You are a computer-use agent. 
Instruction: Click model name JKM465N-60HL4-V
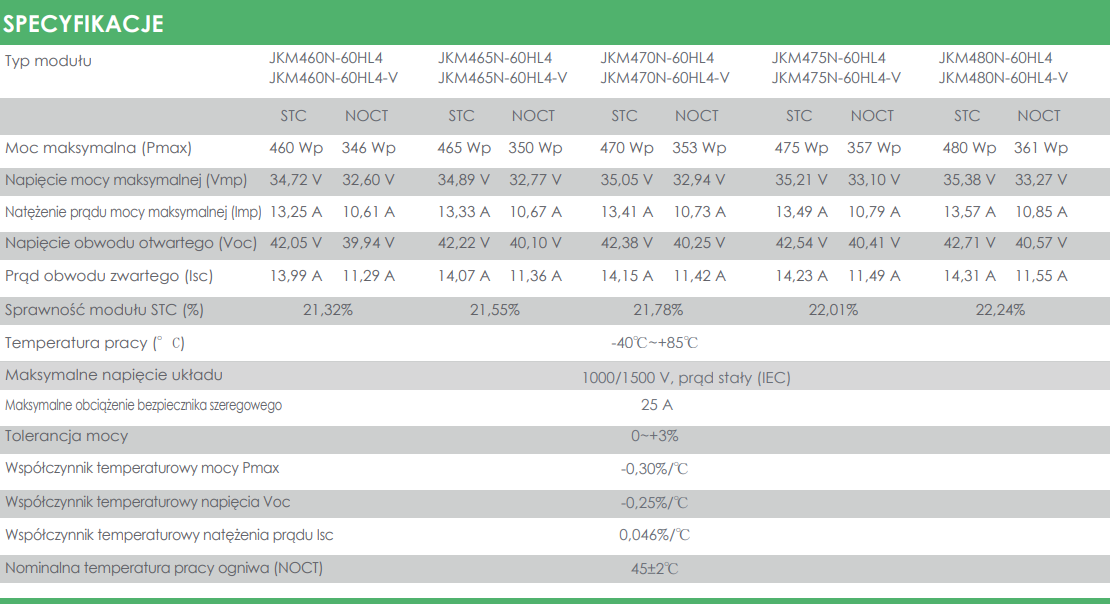(503, 78)
